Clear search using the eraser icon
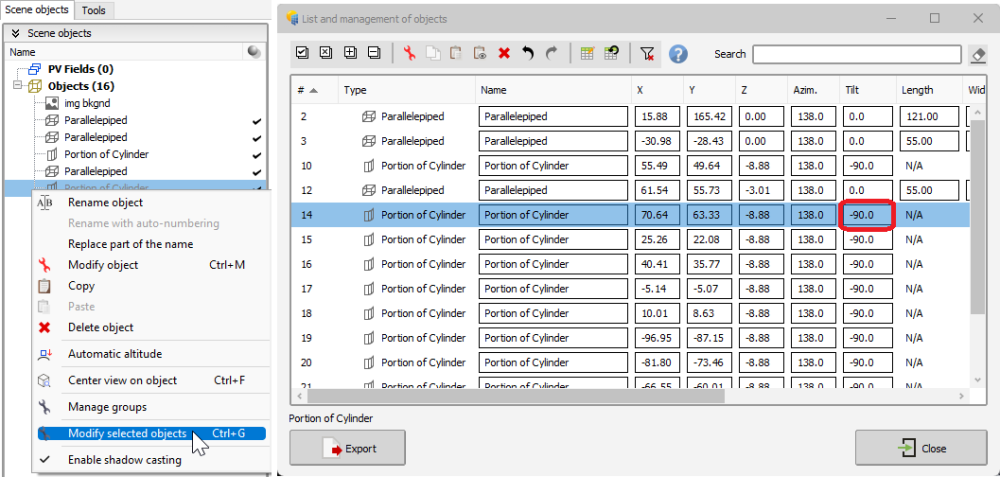The image size is (1000, 477). point(979,54)
